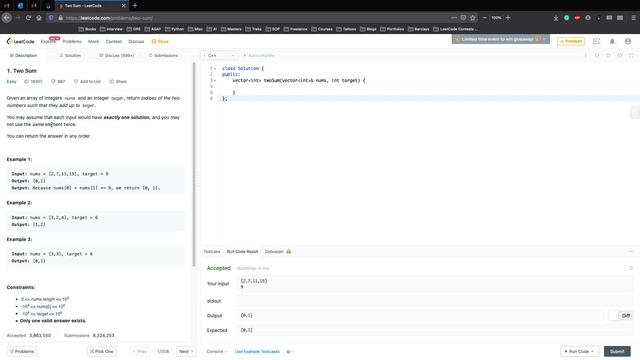Click the Share button

pyautogui.click(x=118, y=82)
